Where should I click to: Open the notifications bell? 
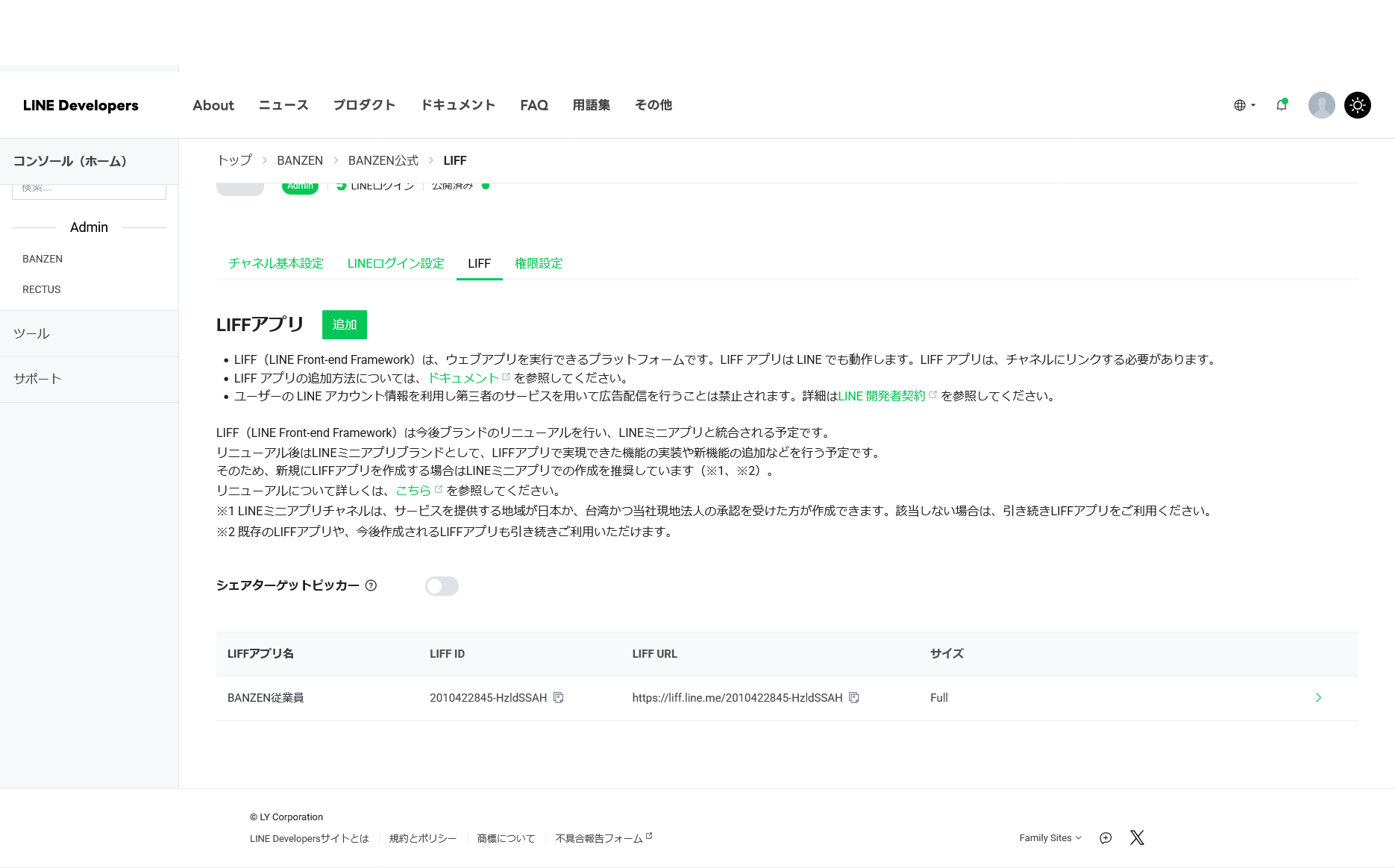(x=1282, y=105)
